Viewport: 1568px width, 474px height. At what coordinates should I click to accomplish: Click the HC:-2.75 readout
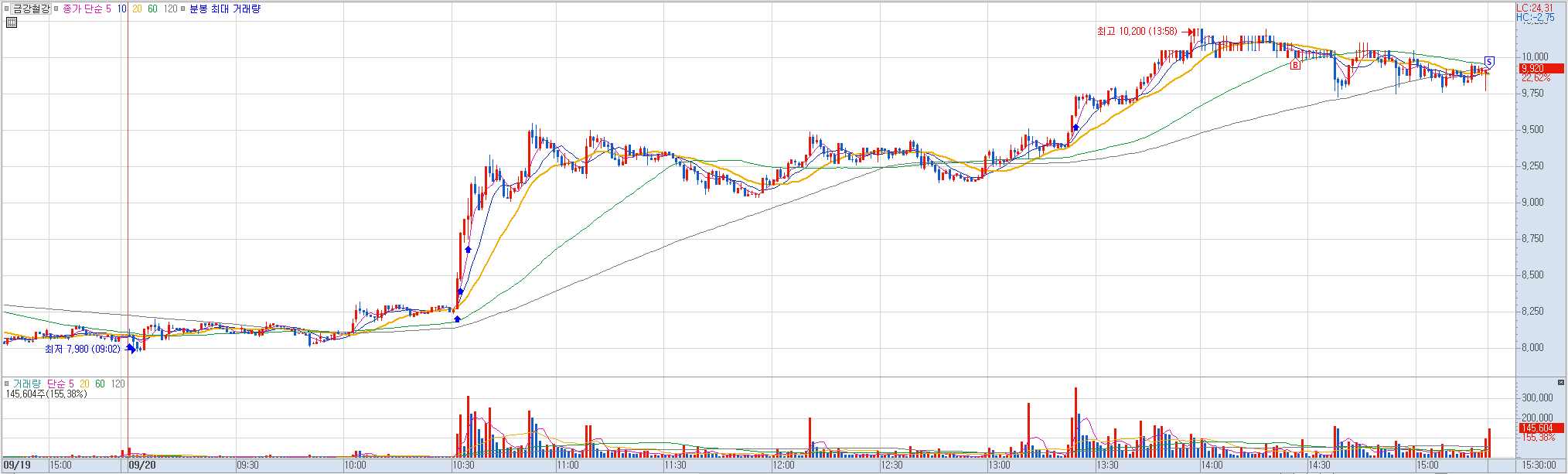[1535, 18]
